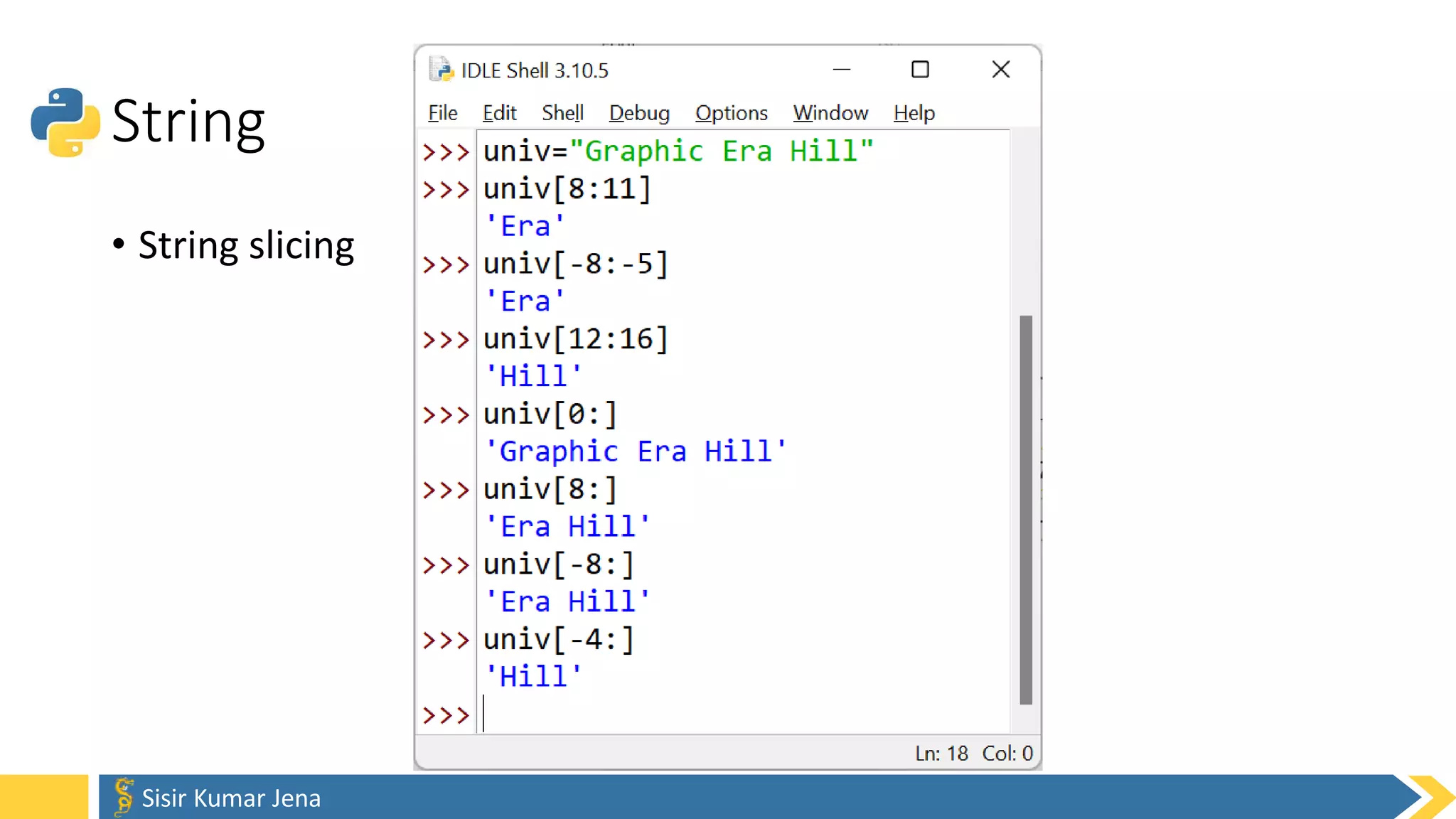Click the 'Graphic Era Hill' output line
Image resolution: width=1456 pixels, height=819 pixels.
click(x=635, y=452)
